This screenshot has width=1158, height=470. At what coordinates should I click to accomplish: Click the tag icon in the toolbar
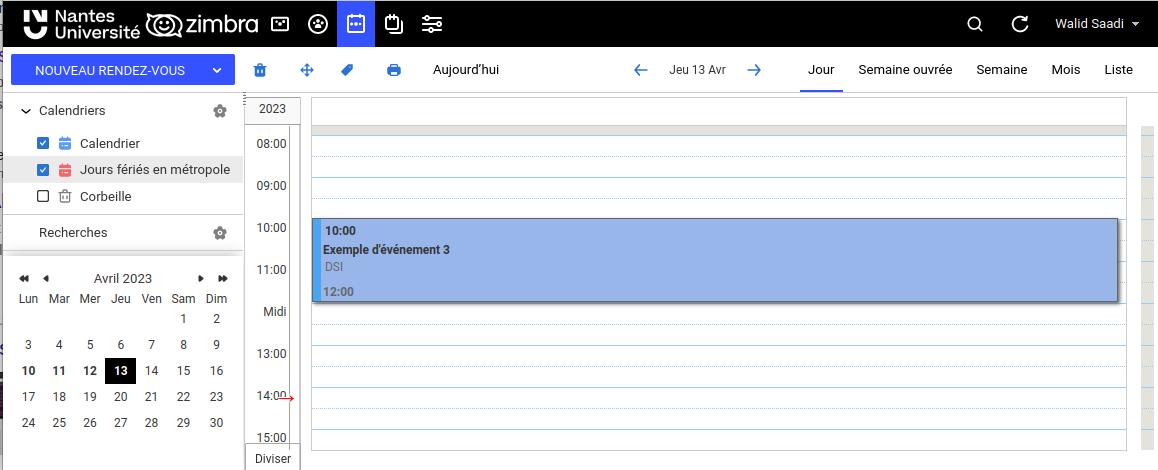(347, 70)
